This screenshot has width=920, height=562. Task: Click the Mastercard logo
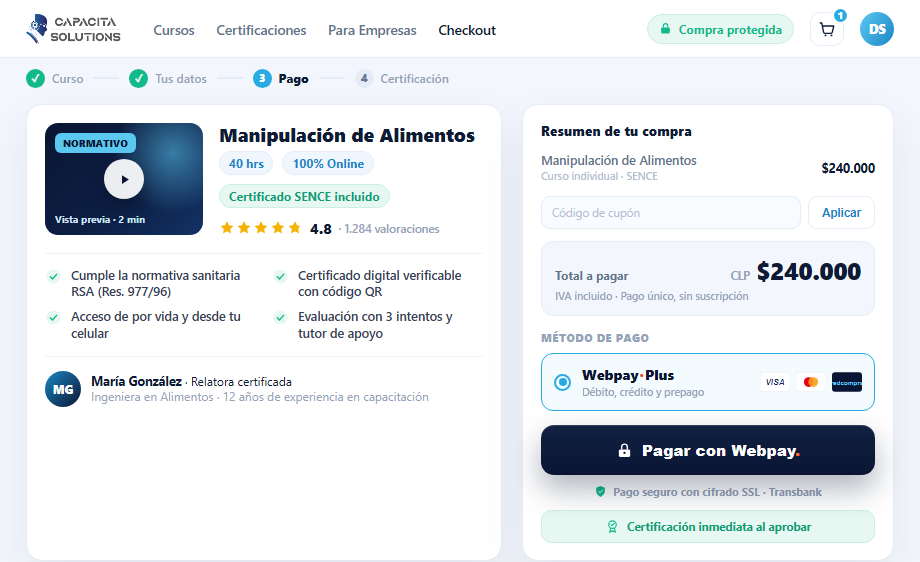click(811, 382)
